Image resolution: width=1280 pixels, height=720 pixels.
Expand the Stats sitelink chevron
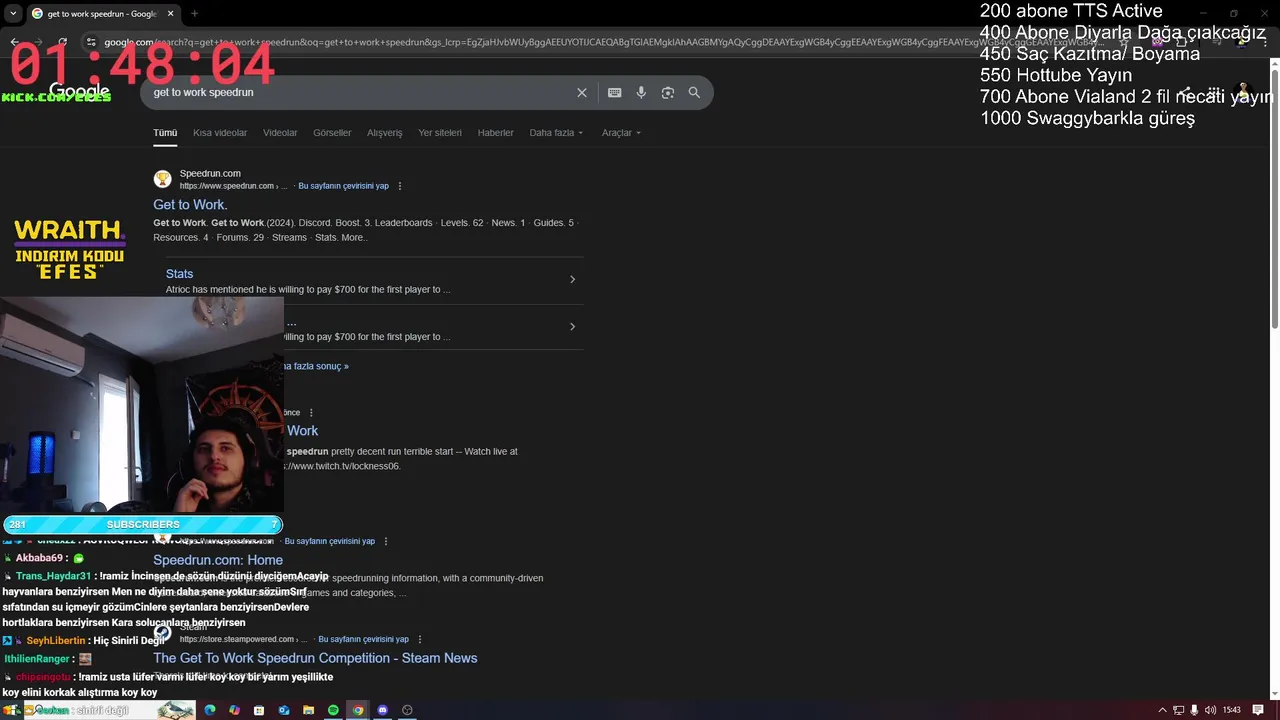pyautogui.click(x=572, y=280)
